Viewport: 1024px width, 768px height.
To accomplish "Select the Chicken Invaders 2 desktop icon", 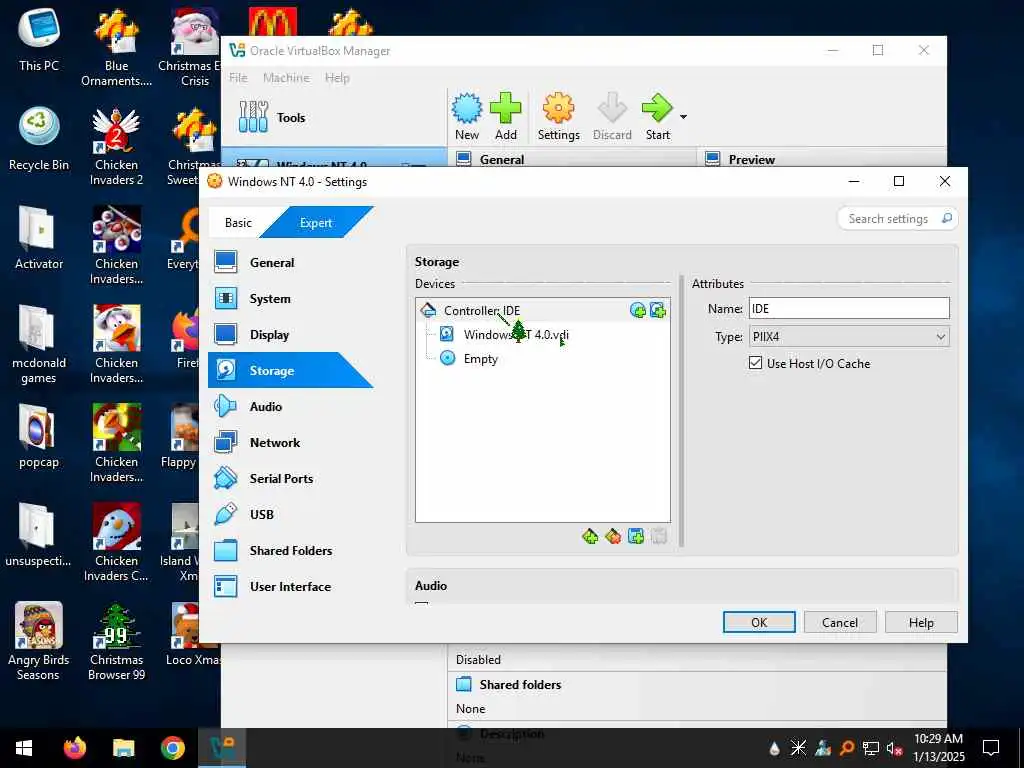I will pyautogui.click(x=116, y=147).
